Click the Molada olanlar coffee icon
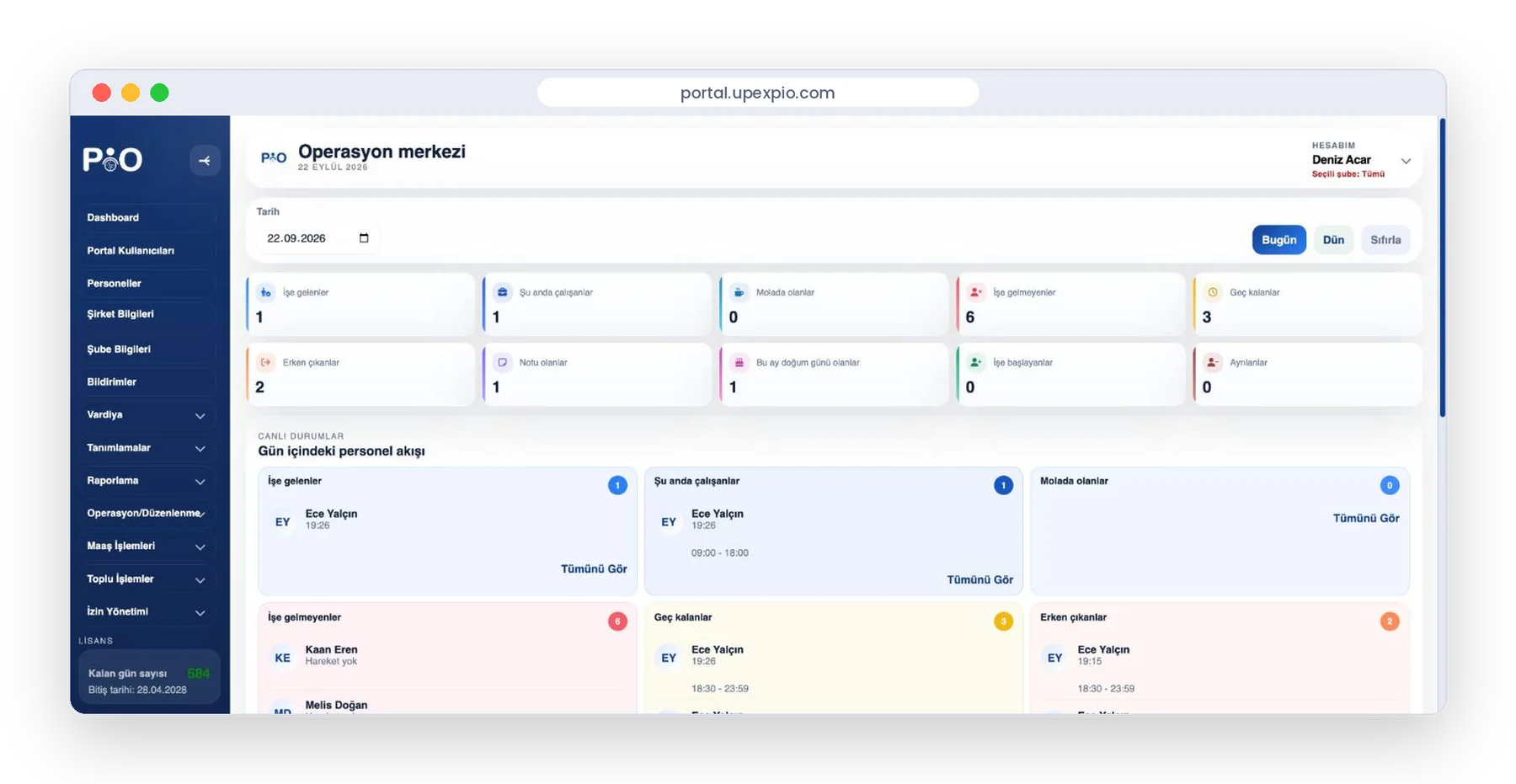Screen dimensions: 1516x784 pyautogui.click(x=739, y=292)
